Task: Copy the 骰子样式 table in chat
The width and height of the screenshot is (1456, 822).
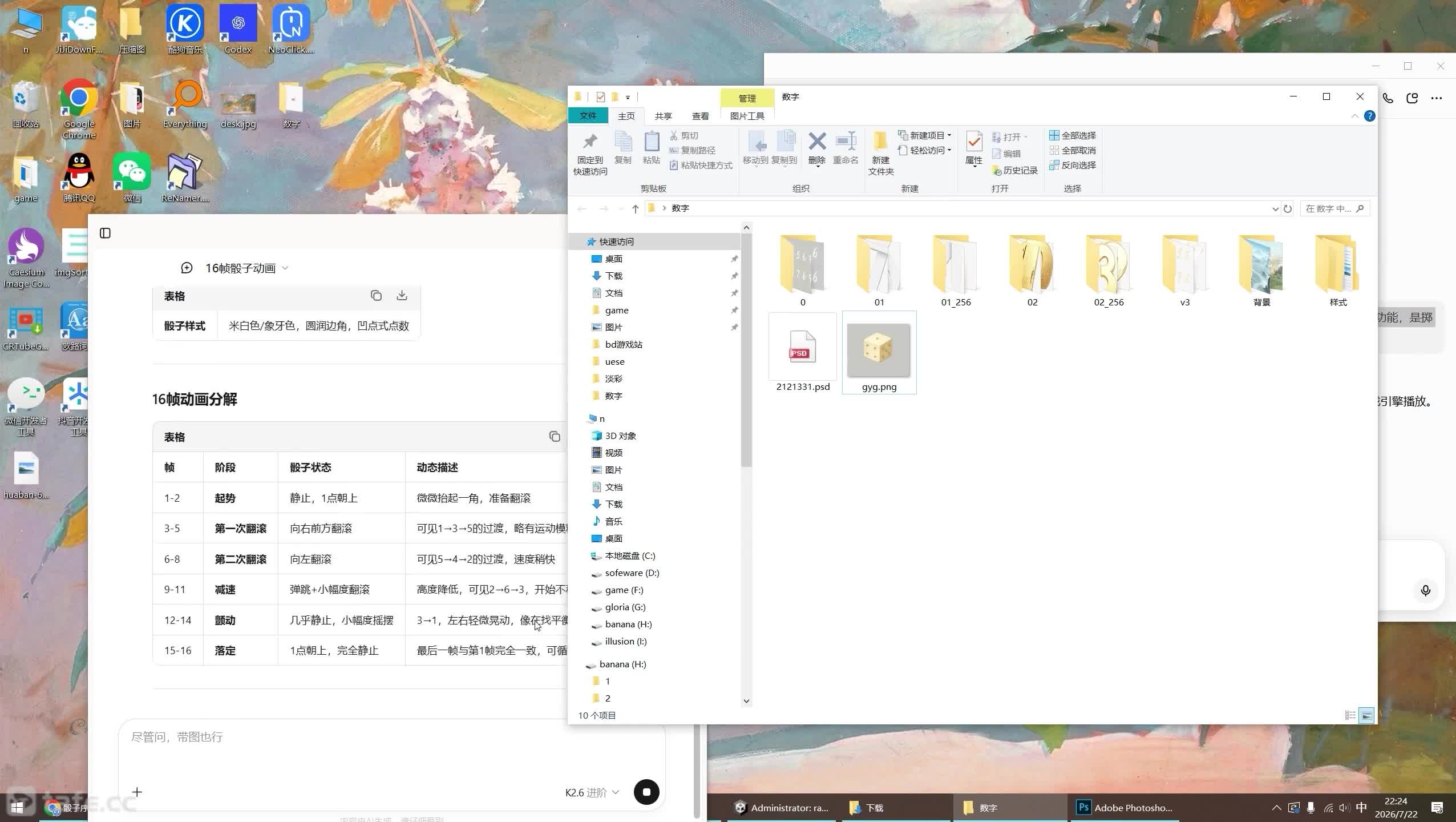Action: tap(376, 295)
